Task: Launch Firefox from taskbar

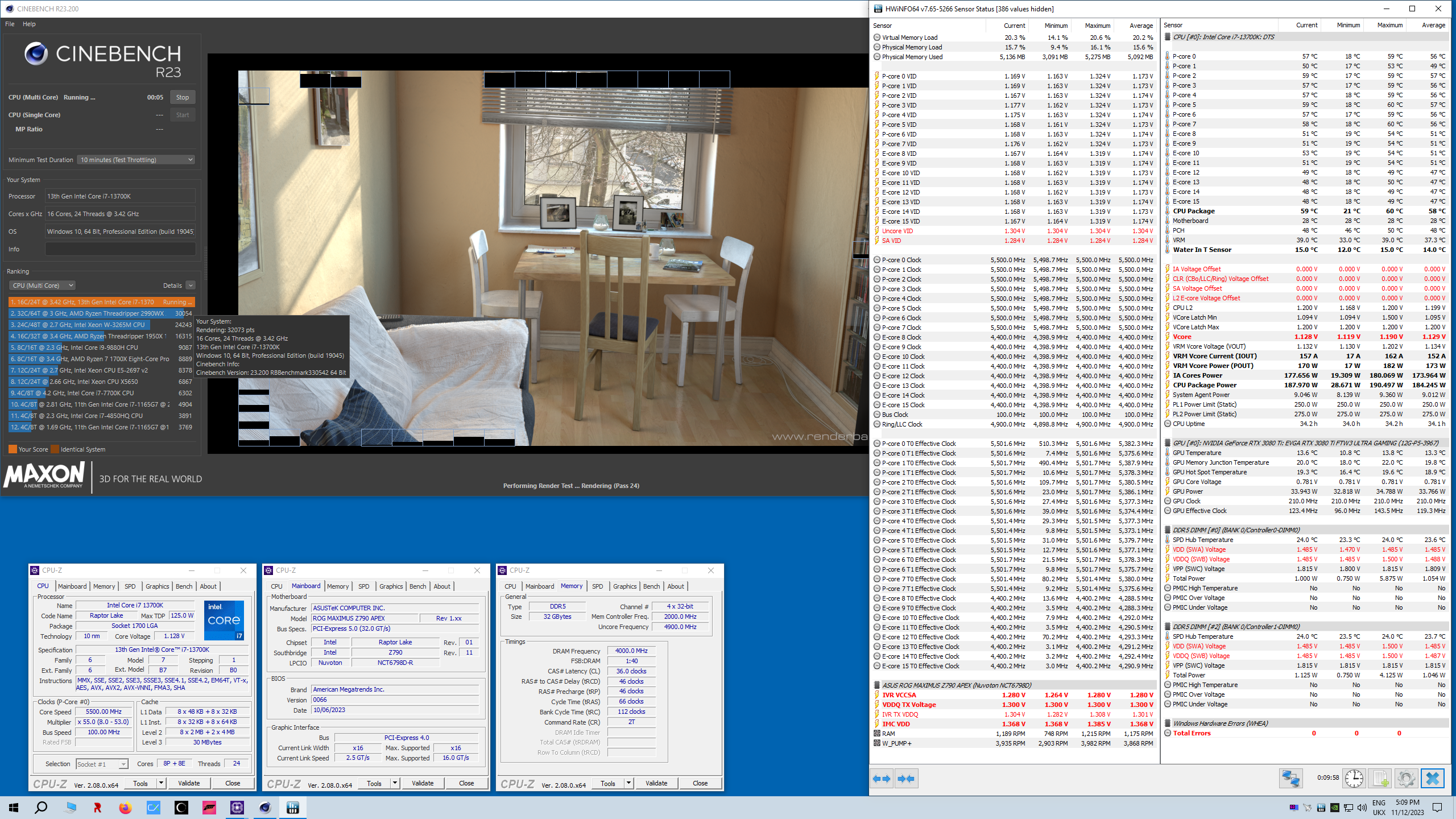Action: pyautogui.click(x=125, y=808)
